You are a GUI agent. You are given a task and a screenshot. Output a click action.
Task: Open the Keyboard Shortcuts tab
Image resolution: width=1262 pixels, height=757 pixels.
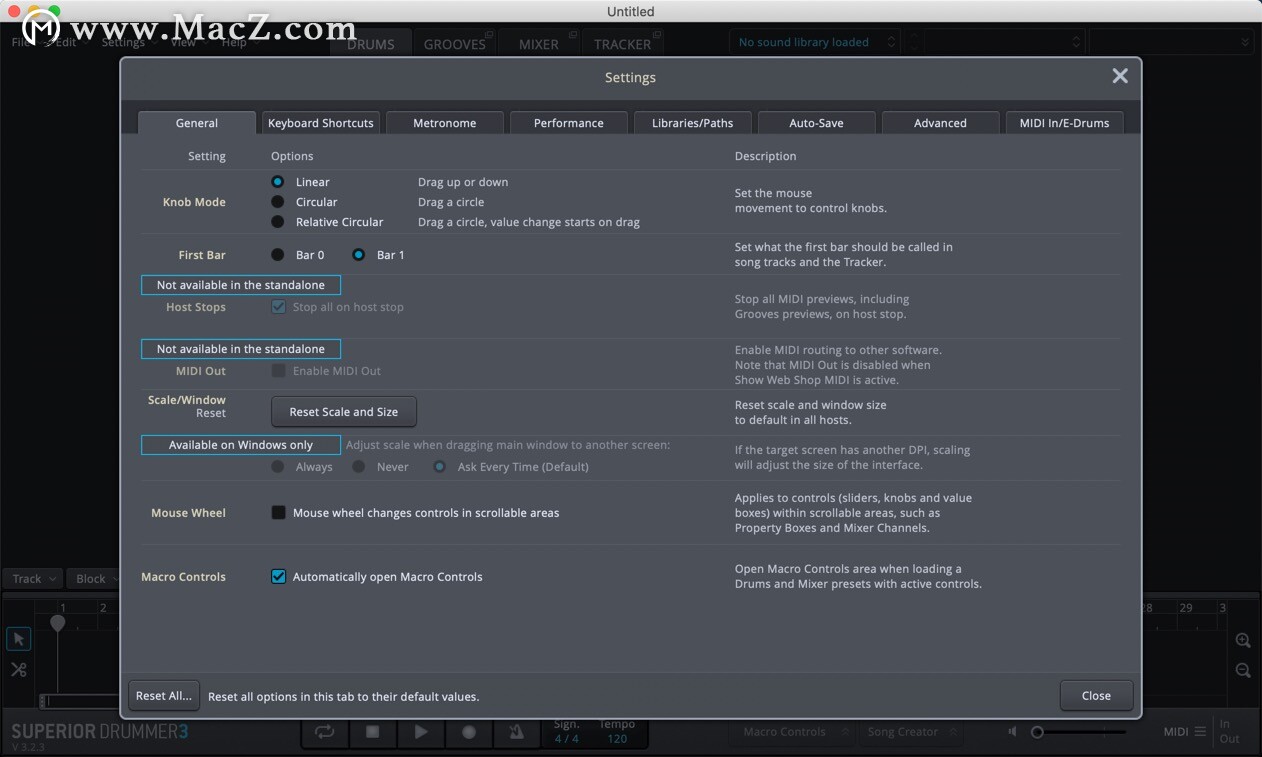[321, 123]
